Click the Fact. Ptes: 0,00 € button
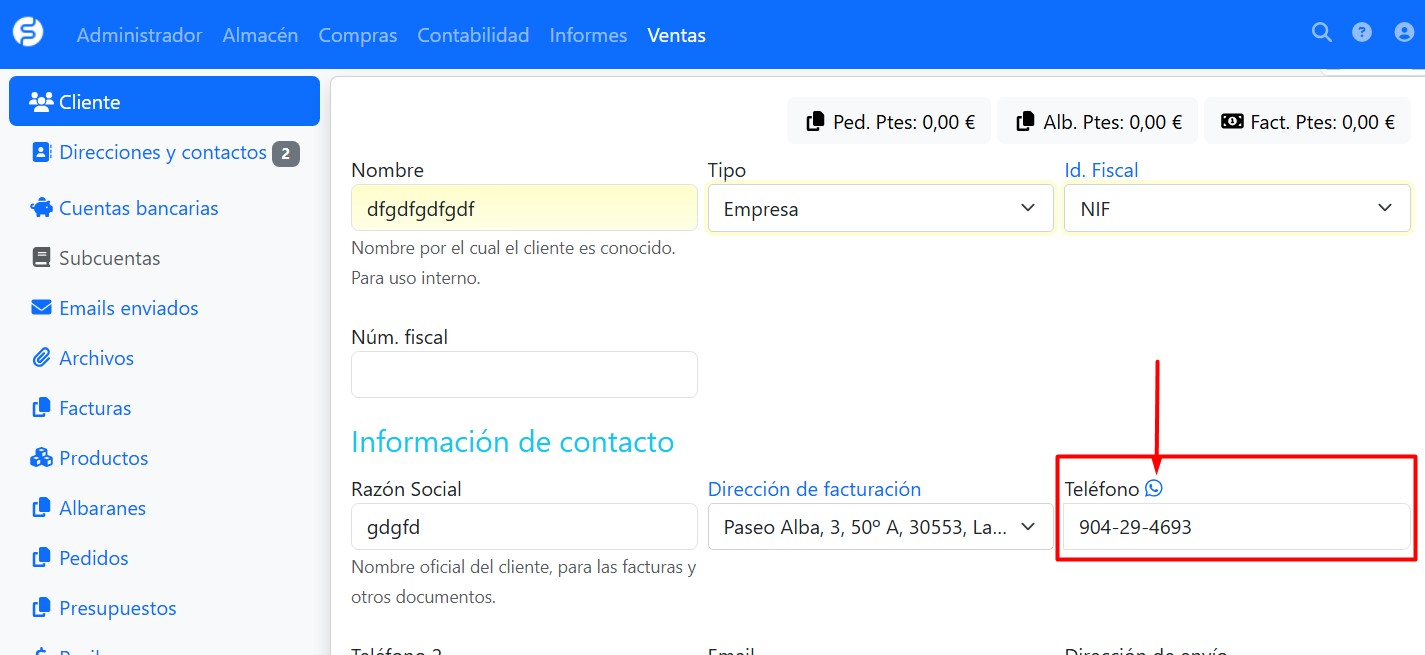Screen dimensions: 1425x655 coord(1307,122)
